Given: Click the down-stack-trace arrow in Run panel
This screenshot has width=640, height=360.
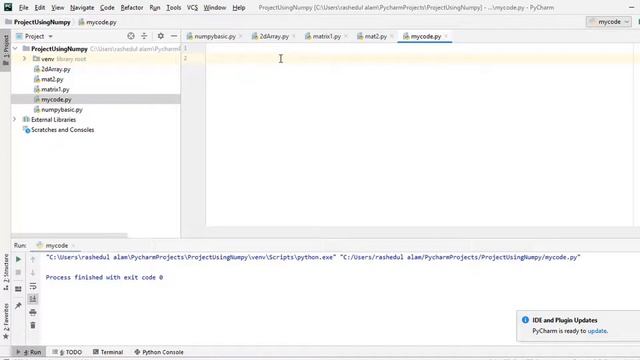Looking at the screenshot, I should click(x=33, y=272).
